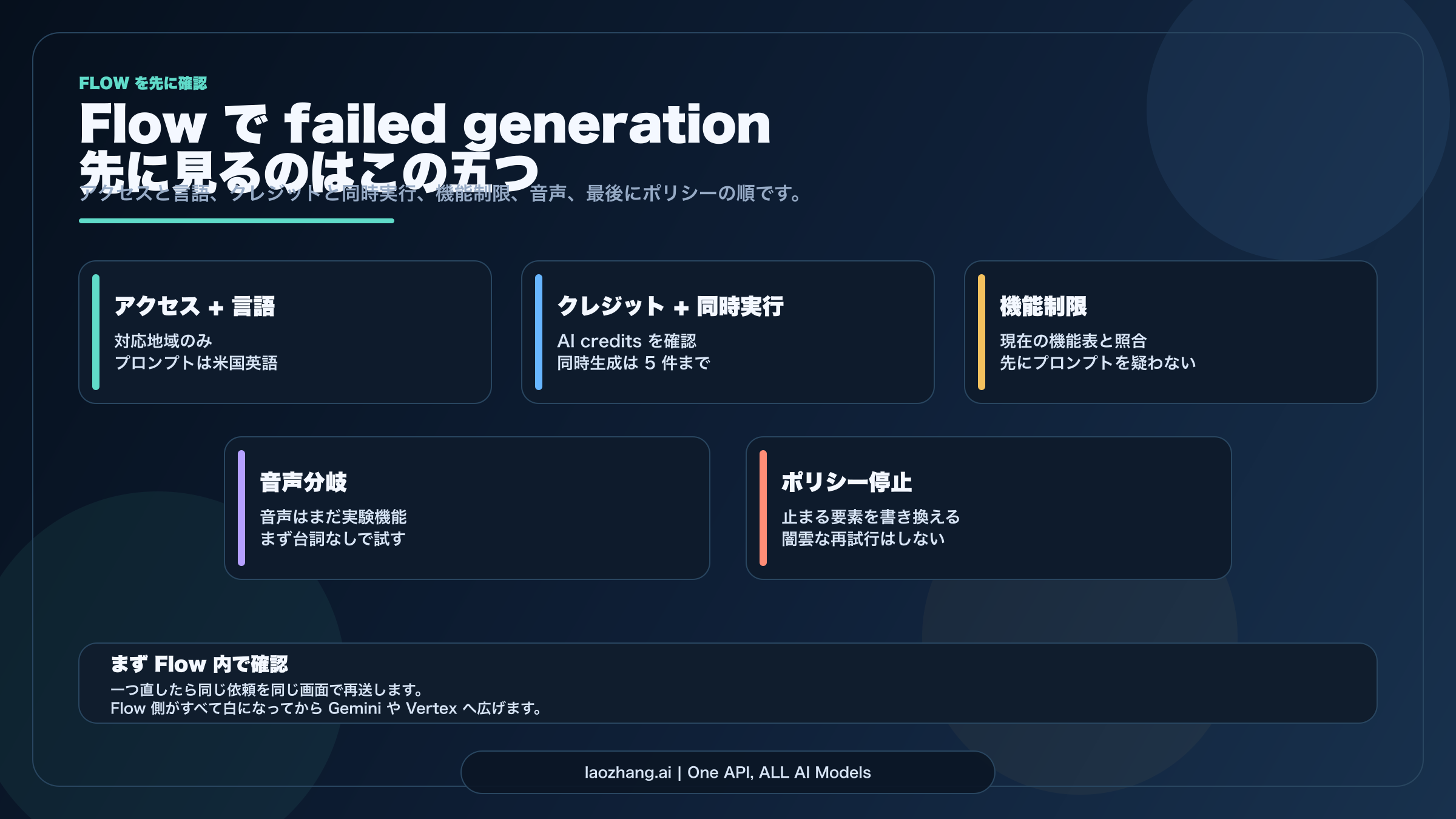This screenshot has height=819, width=1456.
Task: Select the ポリシー停止 card heading
Action: (846, 482)
